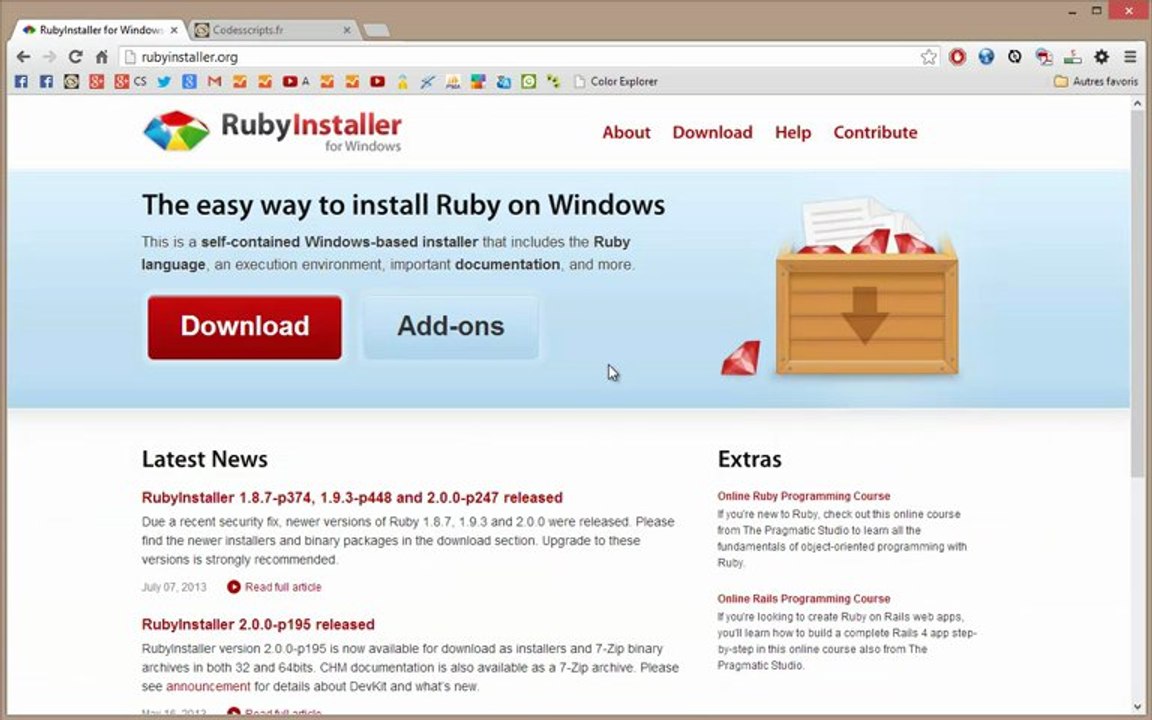Screen dimensions: 1152x720
Task: Open a new tab with the new-tab button
Action: click(376, 30)
